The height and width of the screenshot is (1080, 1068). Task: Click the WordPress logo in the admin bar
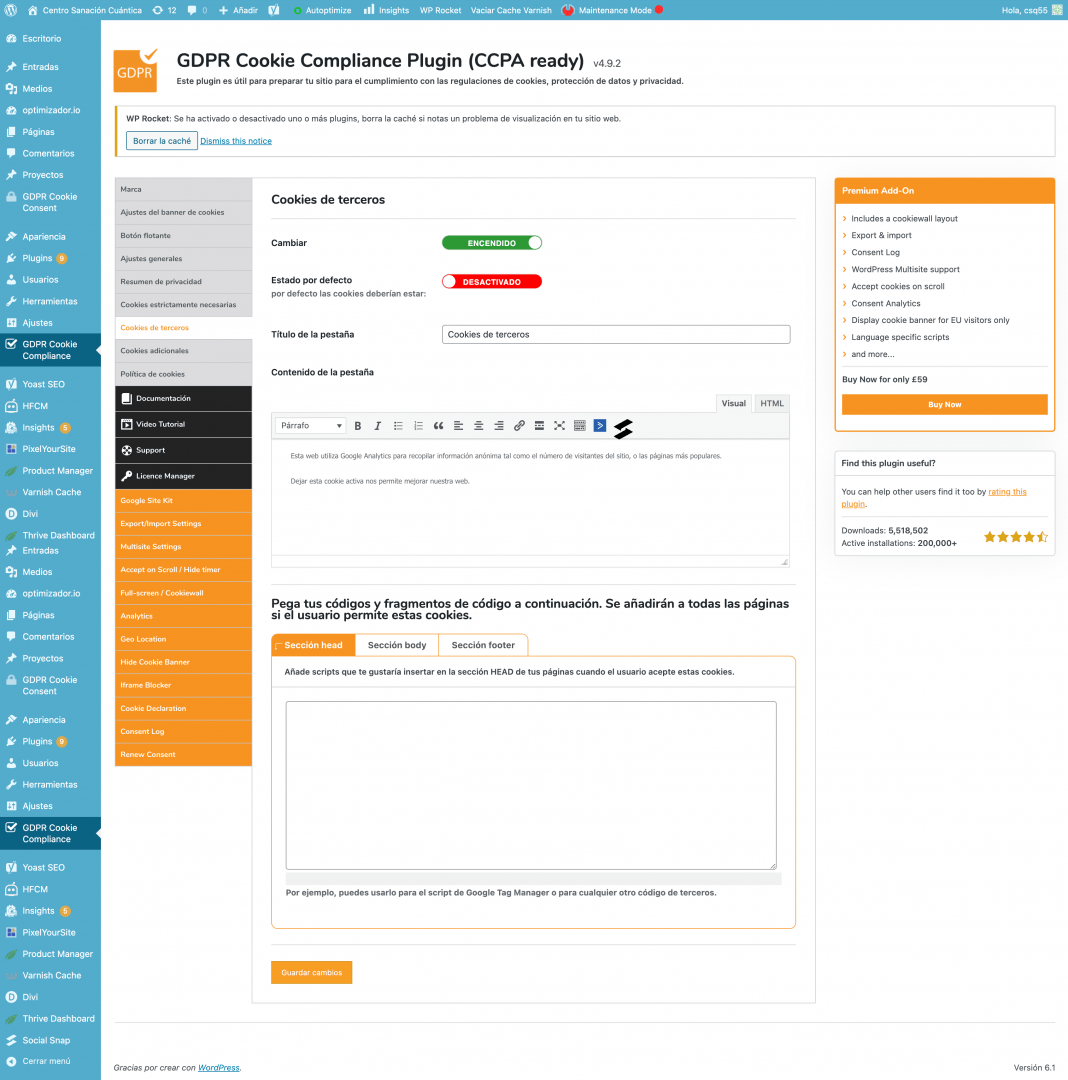point(10,10)
